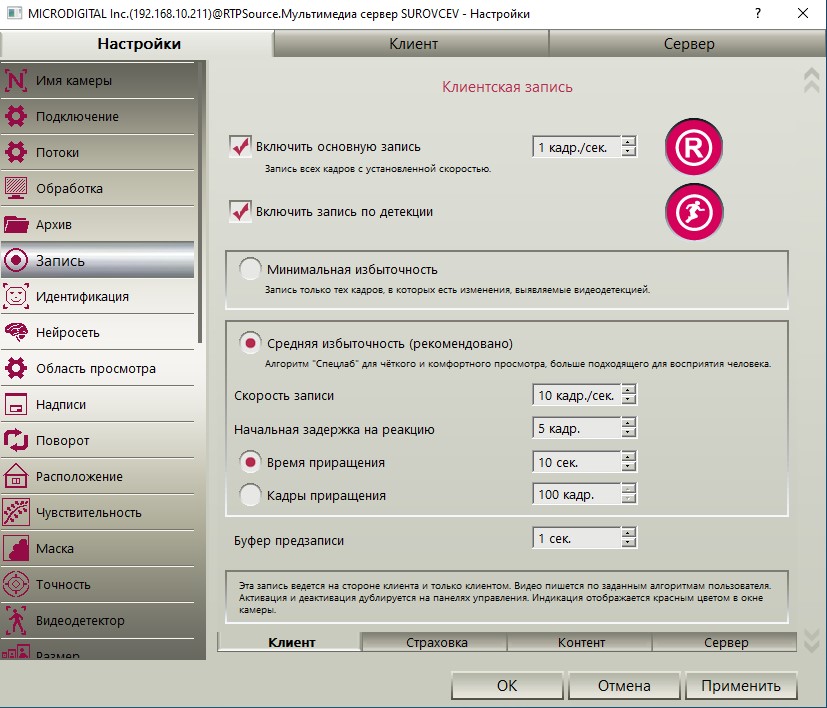The image size is (827, 708).
Task: Click the Скорость записи 10 кадр./сек. field
Action: click(x=577, y=395)
